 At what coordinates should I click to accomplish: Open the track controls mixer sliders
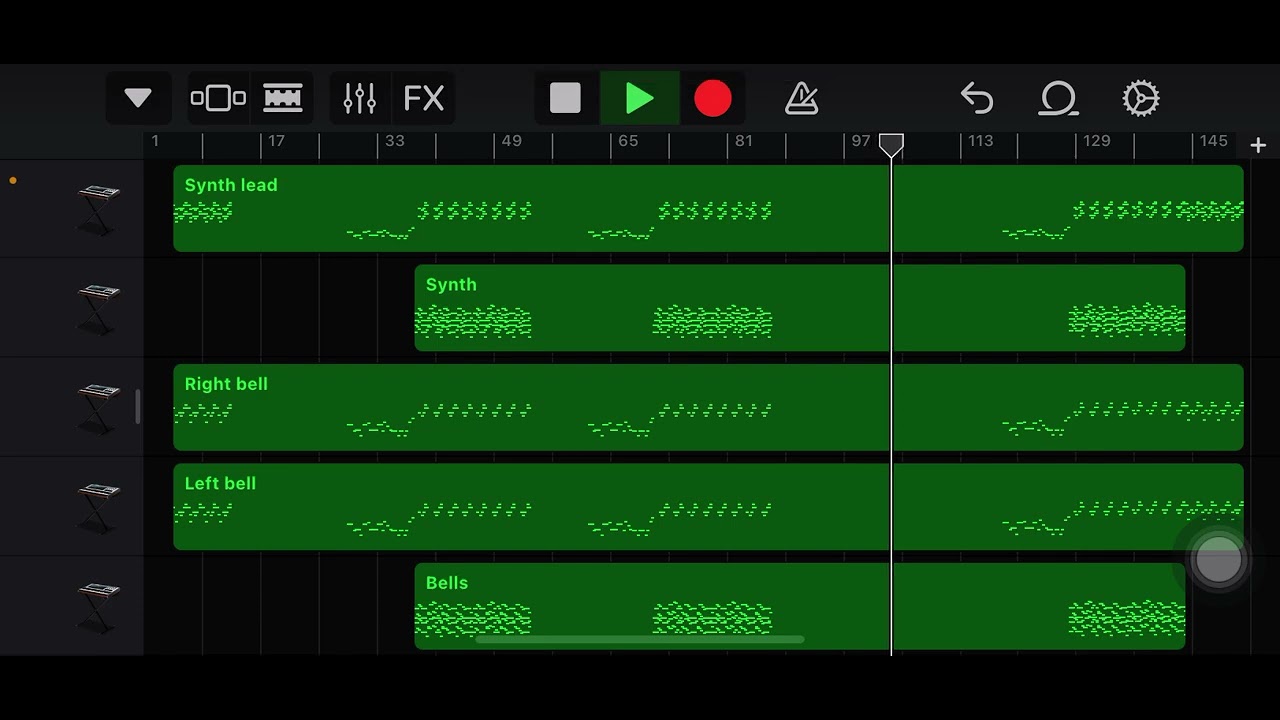[x=360, y=98]
